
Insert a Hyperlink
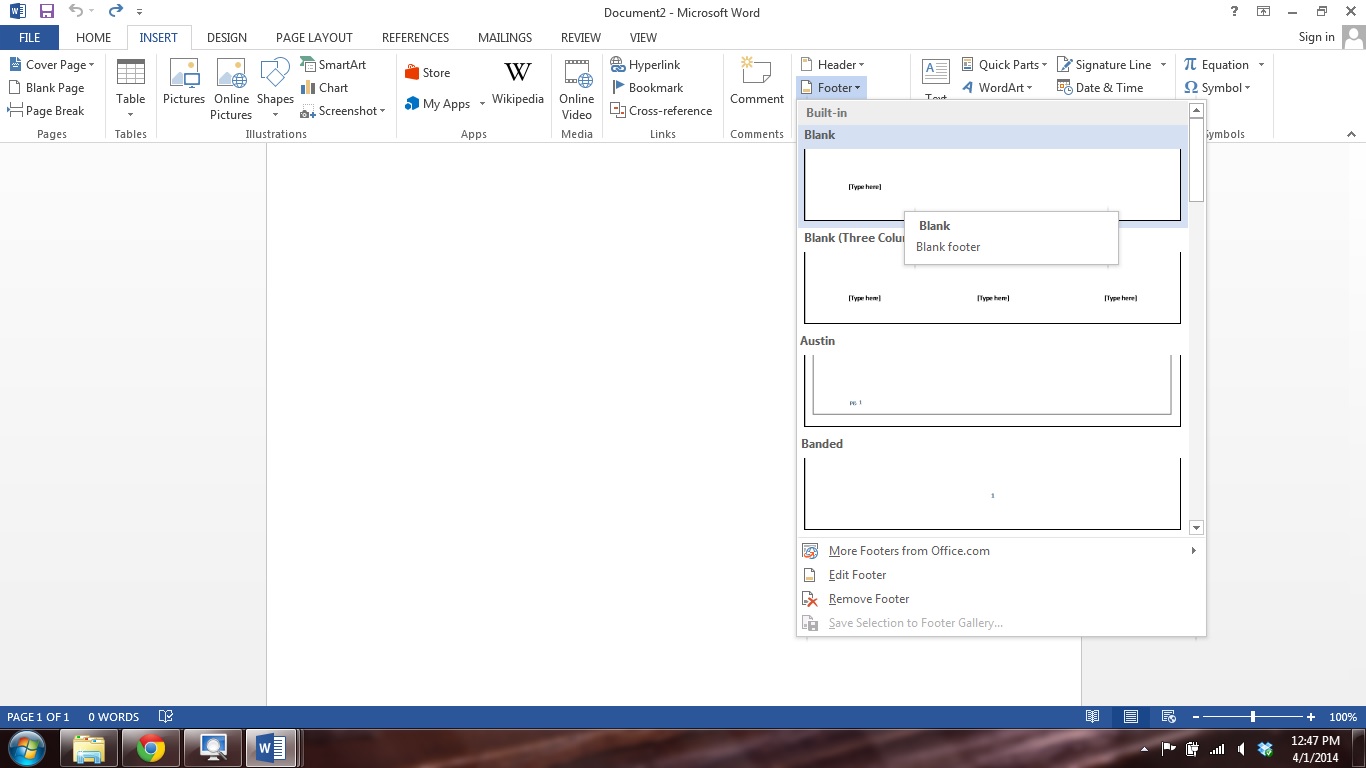pyautogui.click(x=646, y=65)
